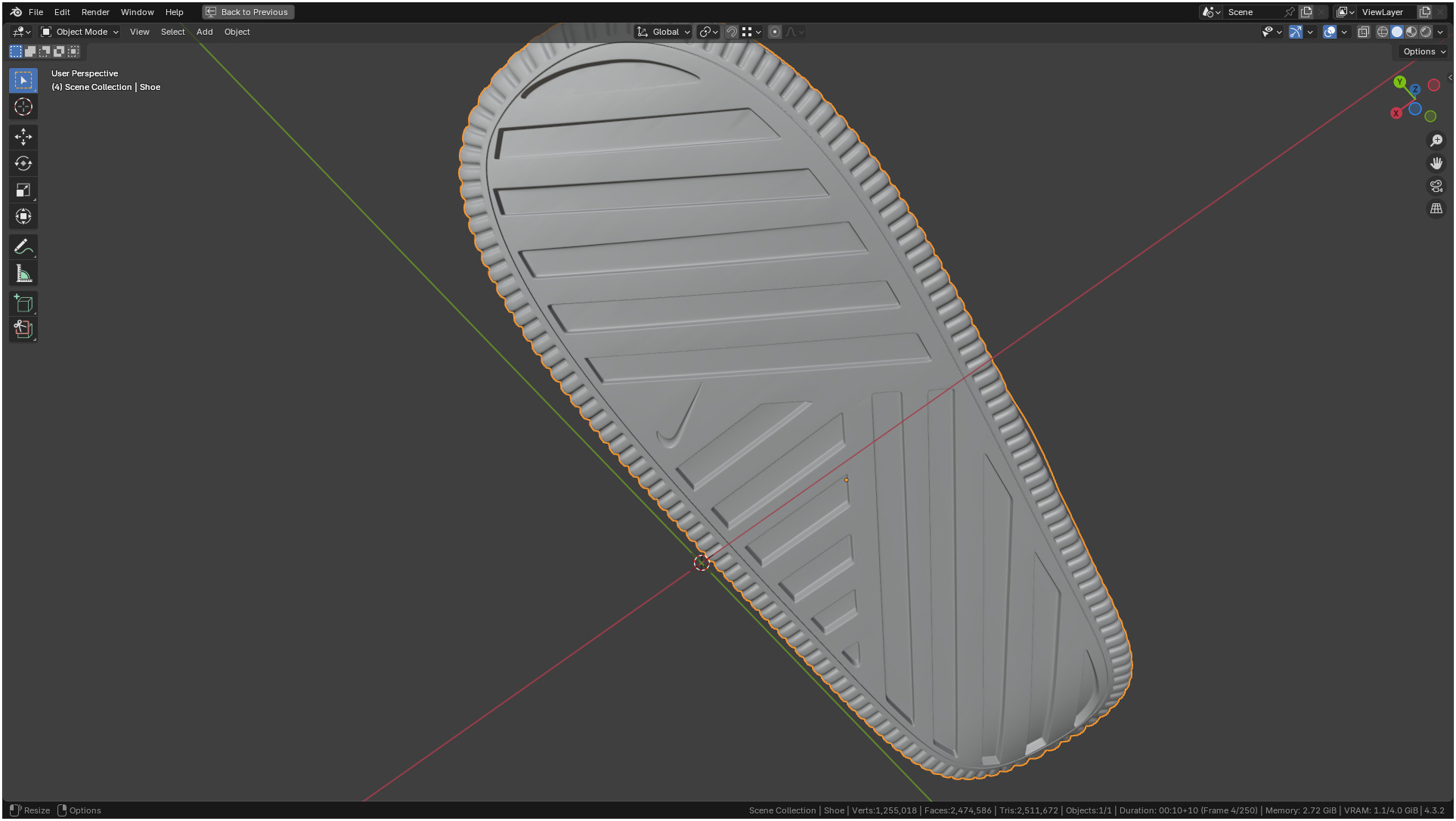The height and width of the screenshot is (821, 1456).
Task: Open the Render menu
Action: click(95, 12)
